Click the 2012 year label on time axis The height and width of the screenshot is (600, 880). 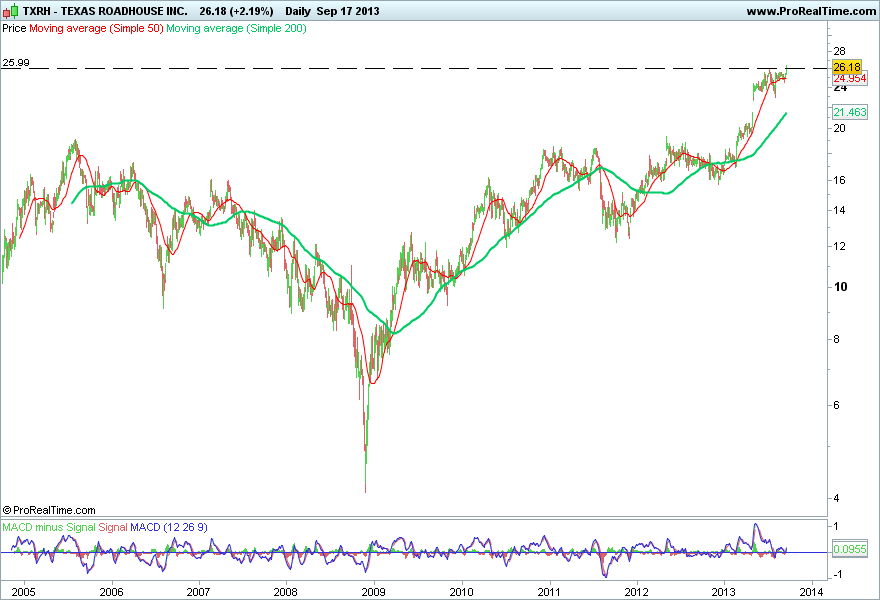click(x=636, y=592)
